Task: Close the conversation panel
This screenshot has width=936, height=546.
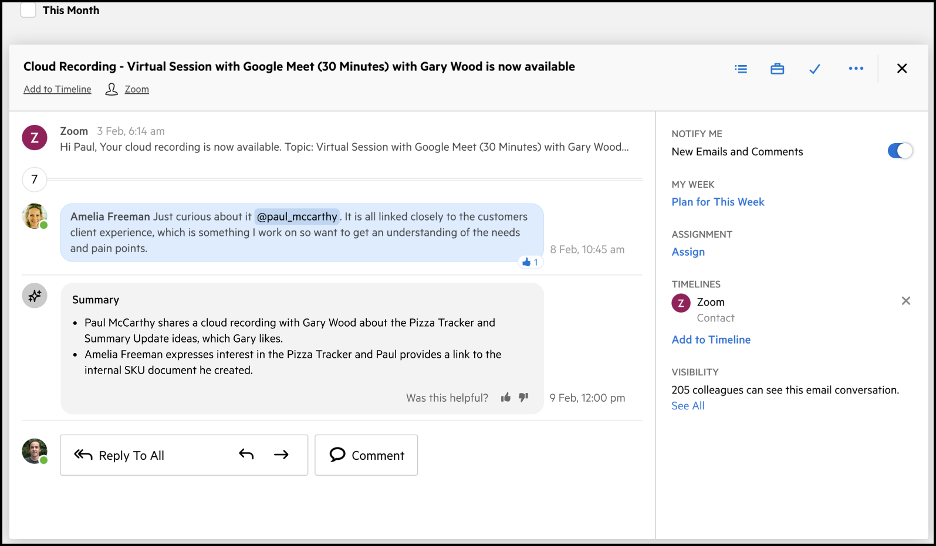Action: (x=902, y=69)
